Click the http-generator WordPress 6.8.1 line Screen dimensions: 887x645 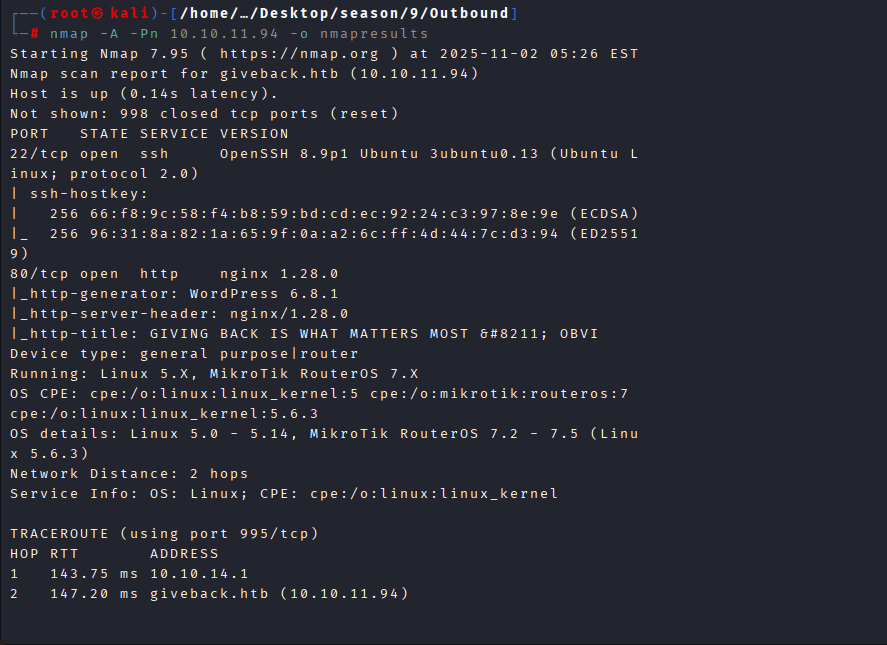(x=174, y=293)
